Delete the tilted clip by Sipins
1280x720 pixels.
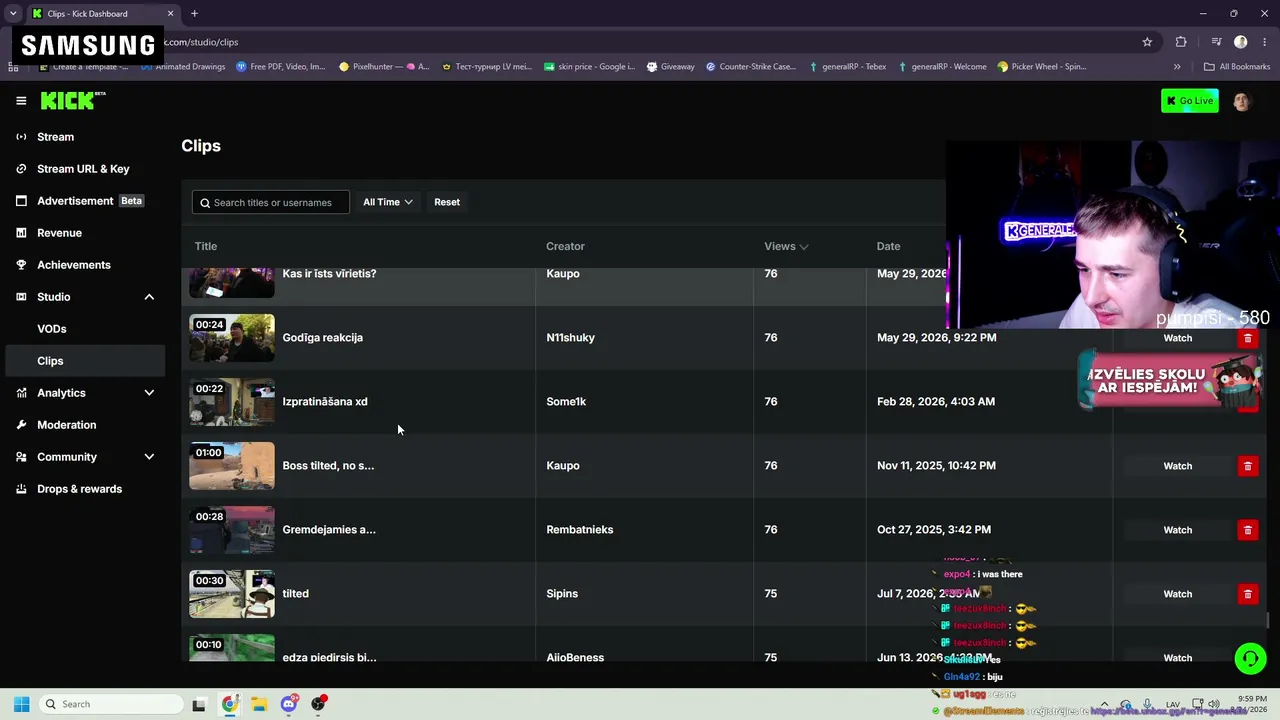(x=1247, y=594)
